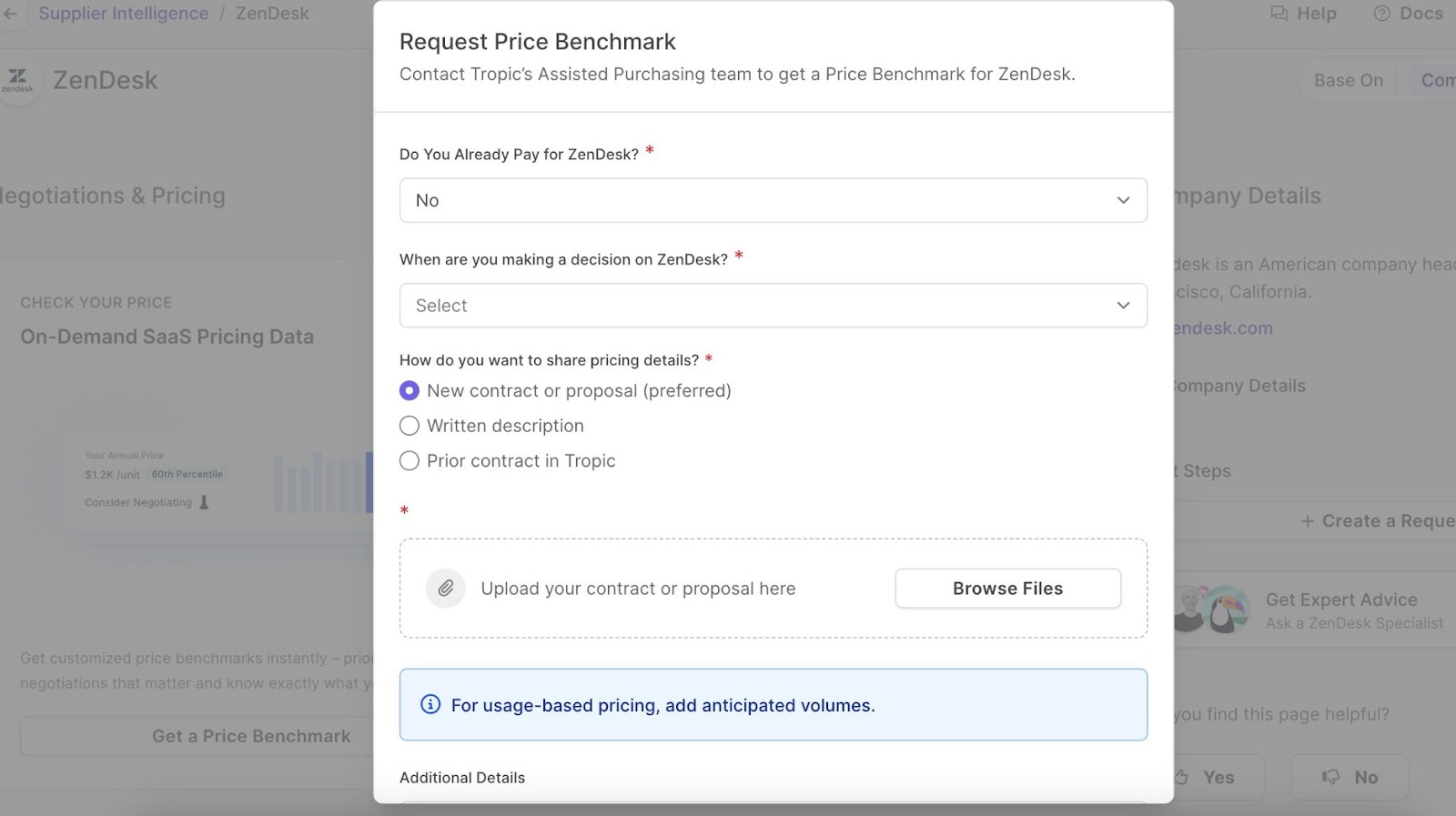Click the Create a Request link

click(1378, 521)
